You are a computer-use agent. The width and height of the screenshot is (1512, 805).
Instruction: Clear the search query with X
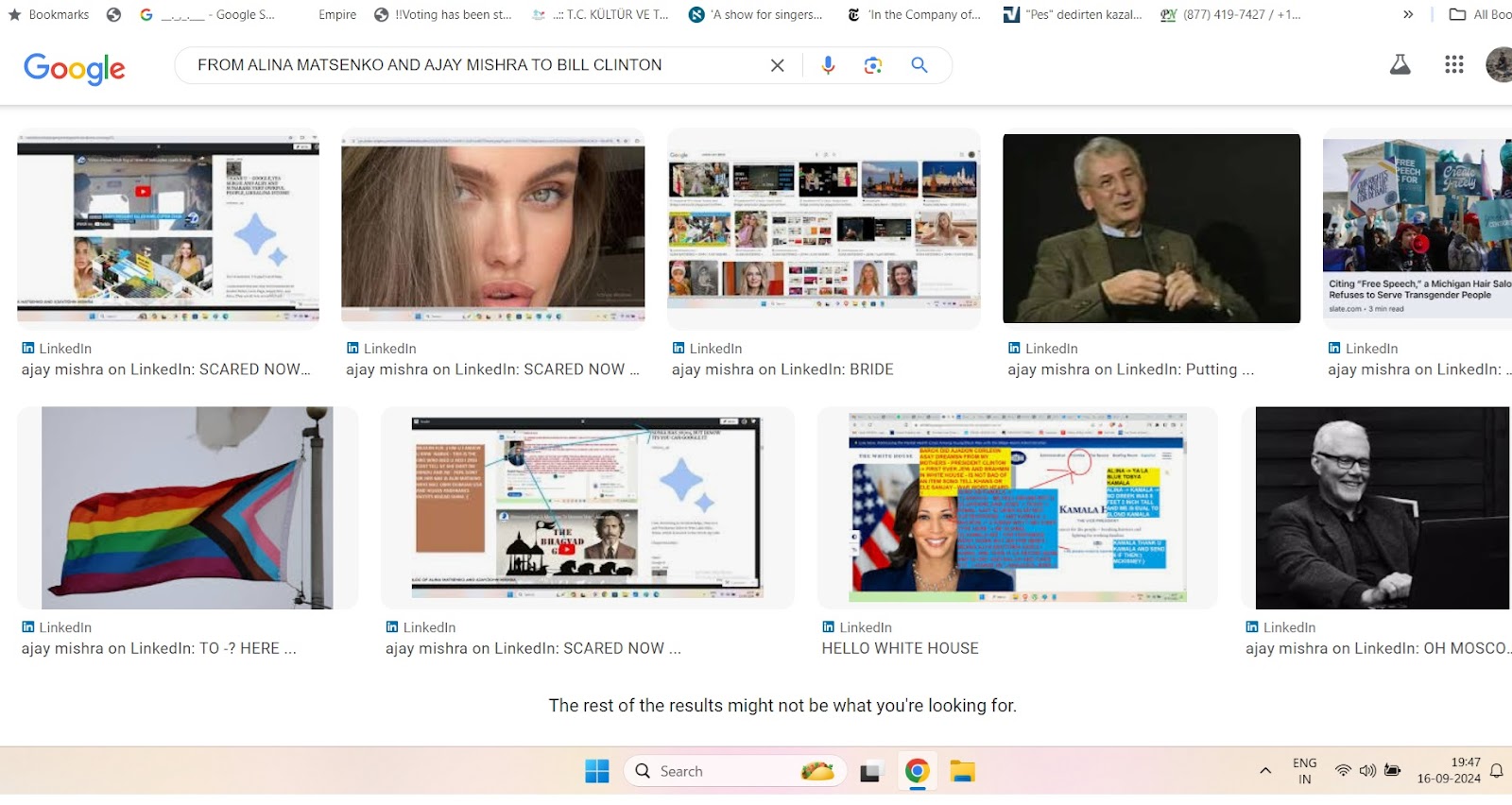pos(777,65)
